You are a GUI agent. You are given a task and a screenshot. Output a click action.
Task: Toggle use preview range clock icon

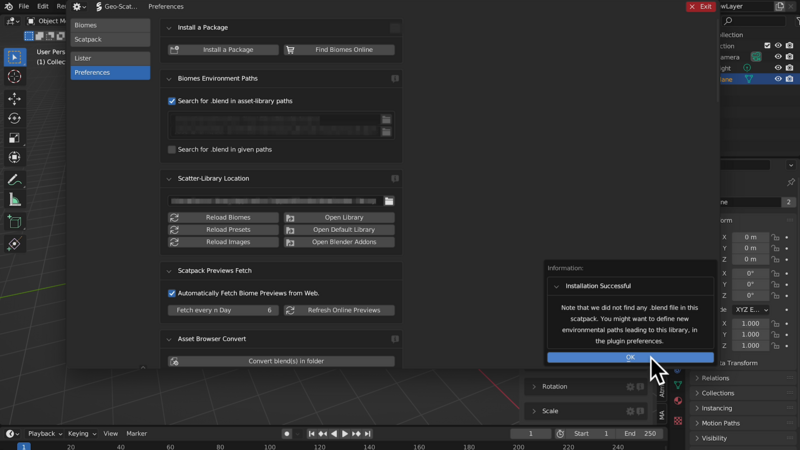pos(560,434)
